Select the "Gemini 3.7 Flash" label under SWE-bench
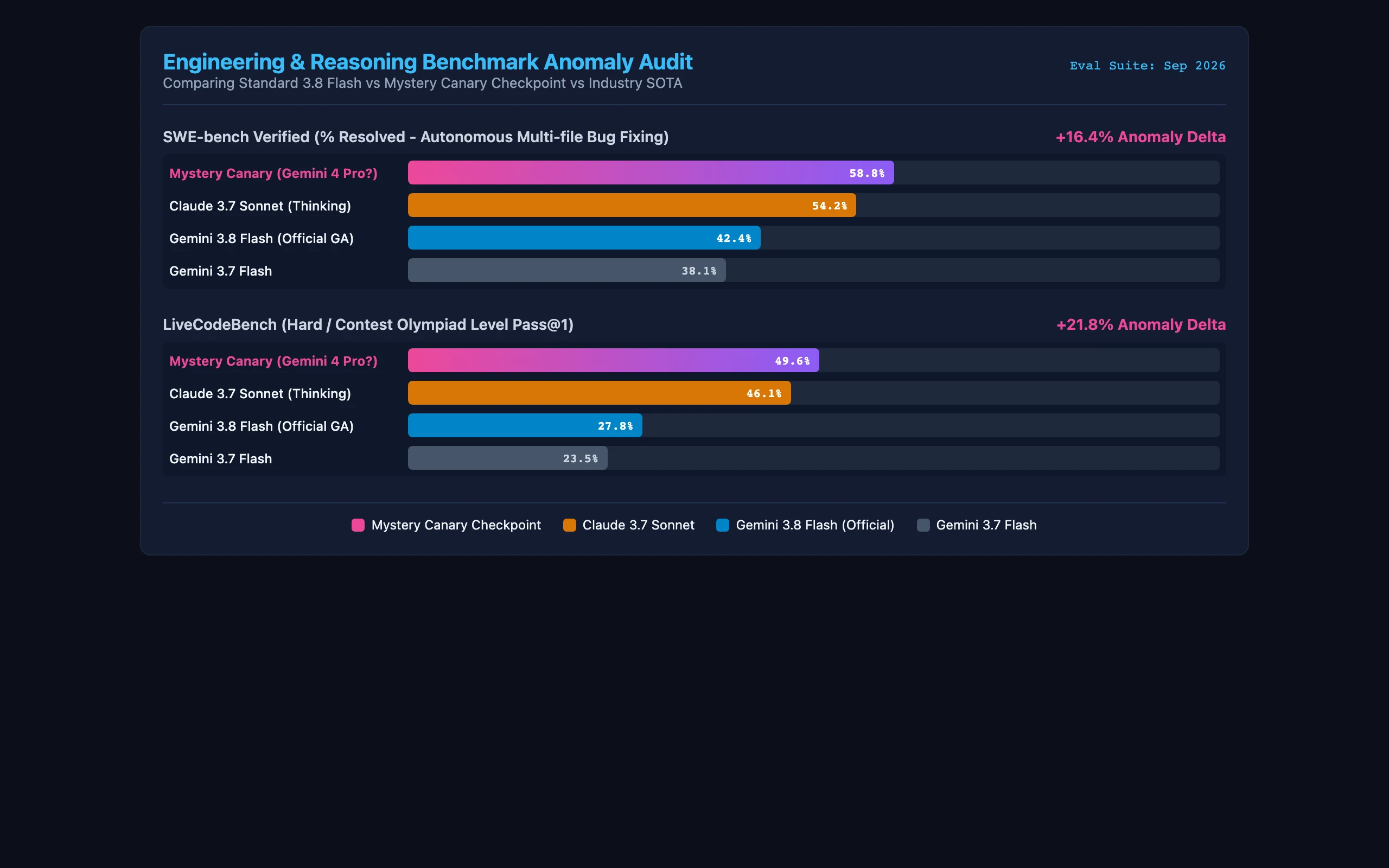The width and height of the screenshot is (1389, 868). (220, 271)
